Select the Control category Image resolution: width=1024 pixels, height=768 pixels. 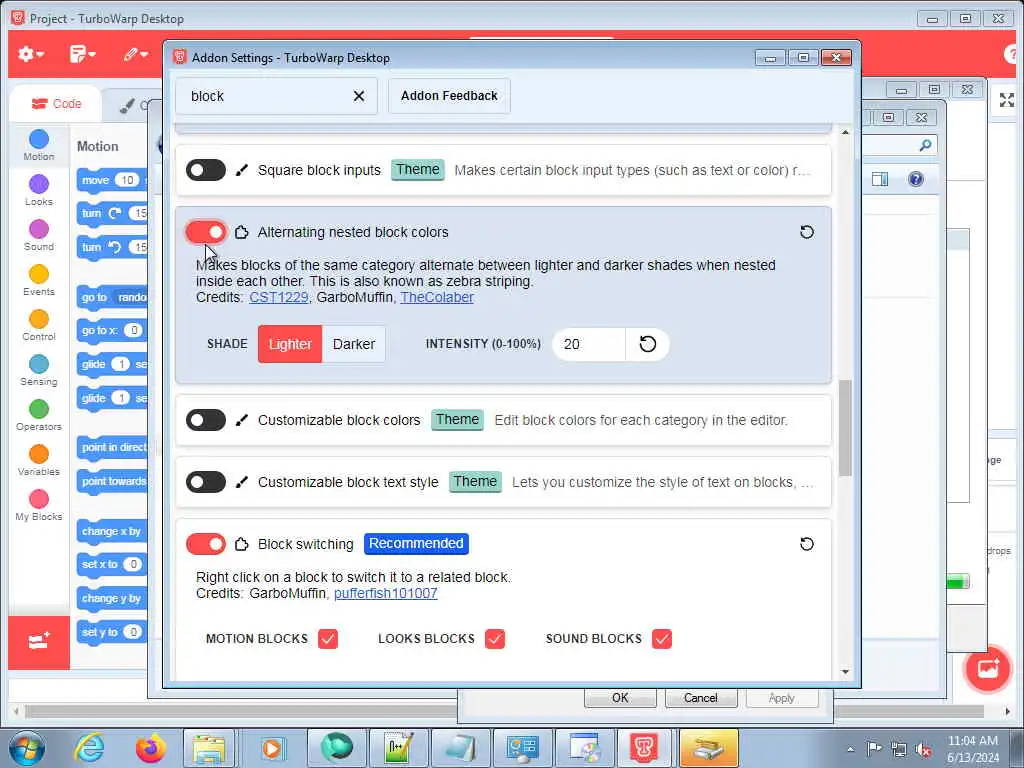[39, 325]
